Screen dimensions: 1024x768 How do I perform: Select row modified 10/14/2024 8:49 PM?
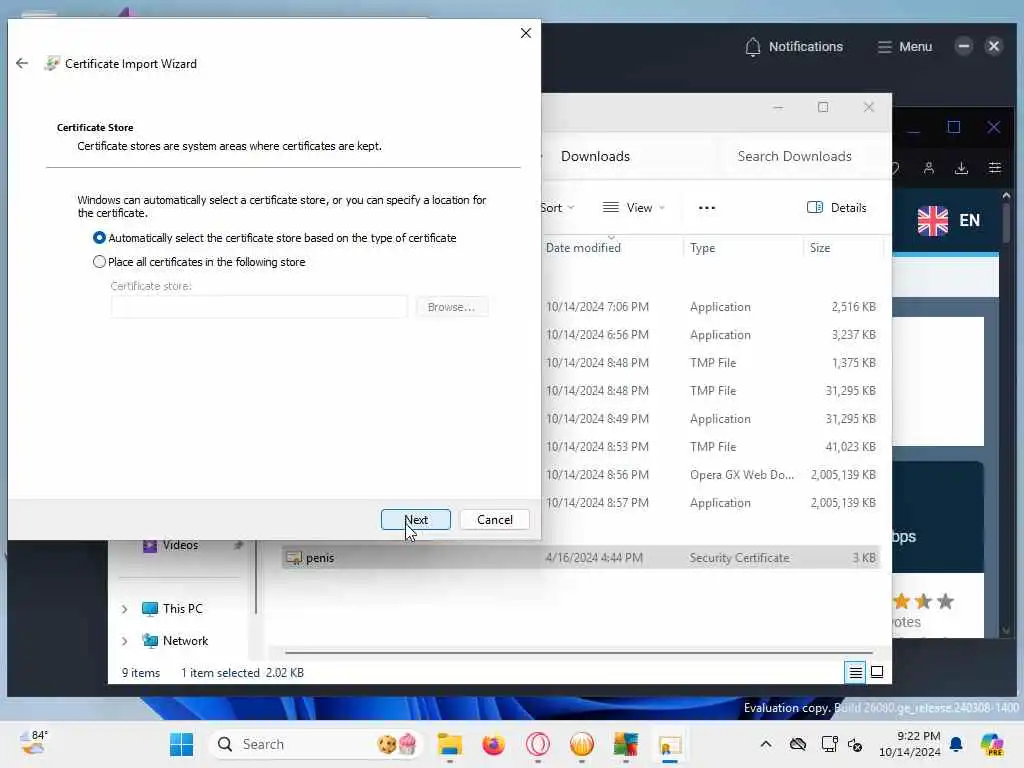tap(712, 419)
